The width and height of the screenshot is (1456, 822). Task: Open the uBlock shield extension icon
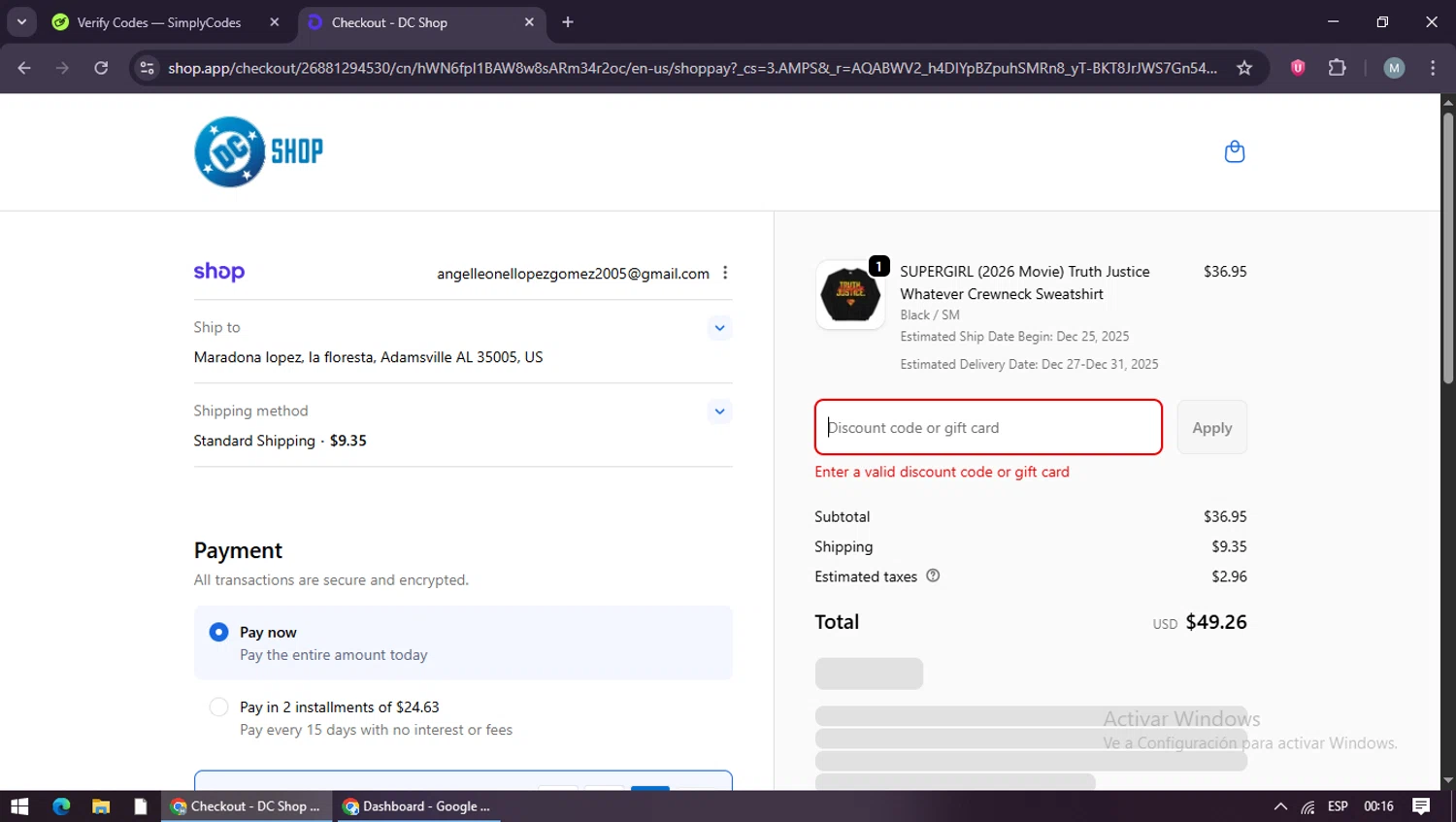1298,68
